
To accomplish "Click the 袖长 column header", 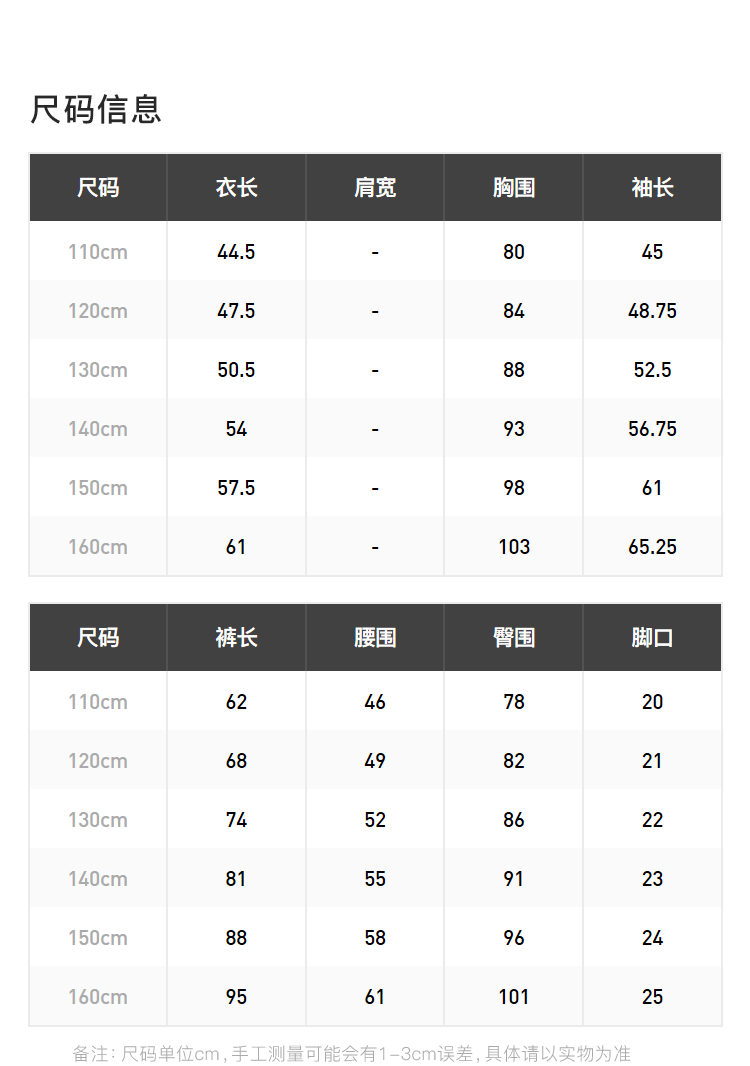I will 652,188.
